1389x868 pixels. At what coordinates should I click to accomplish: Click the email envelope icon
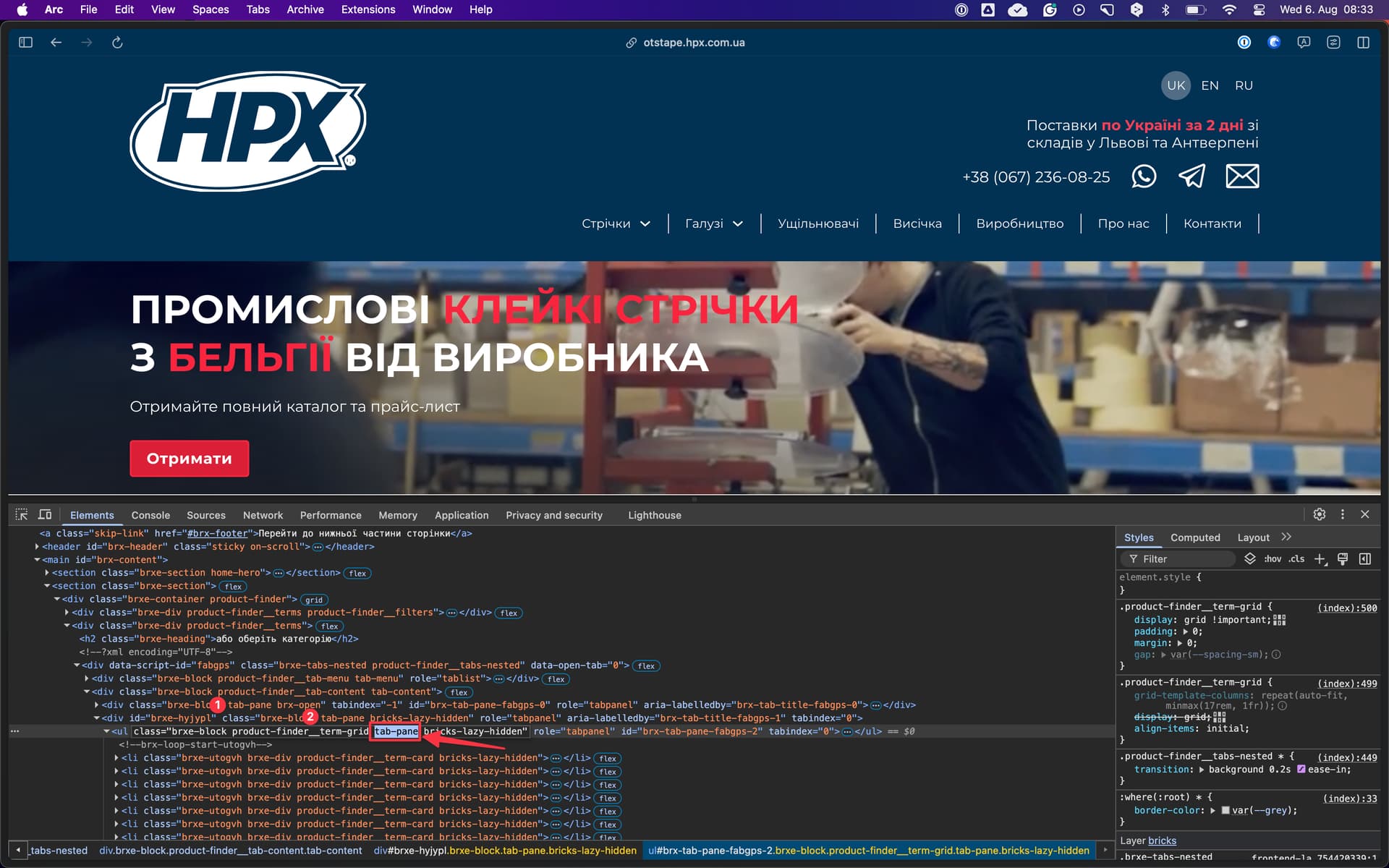[x=1242, y=176]
